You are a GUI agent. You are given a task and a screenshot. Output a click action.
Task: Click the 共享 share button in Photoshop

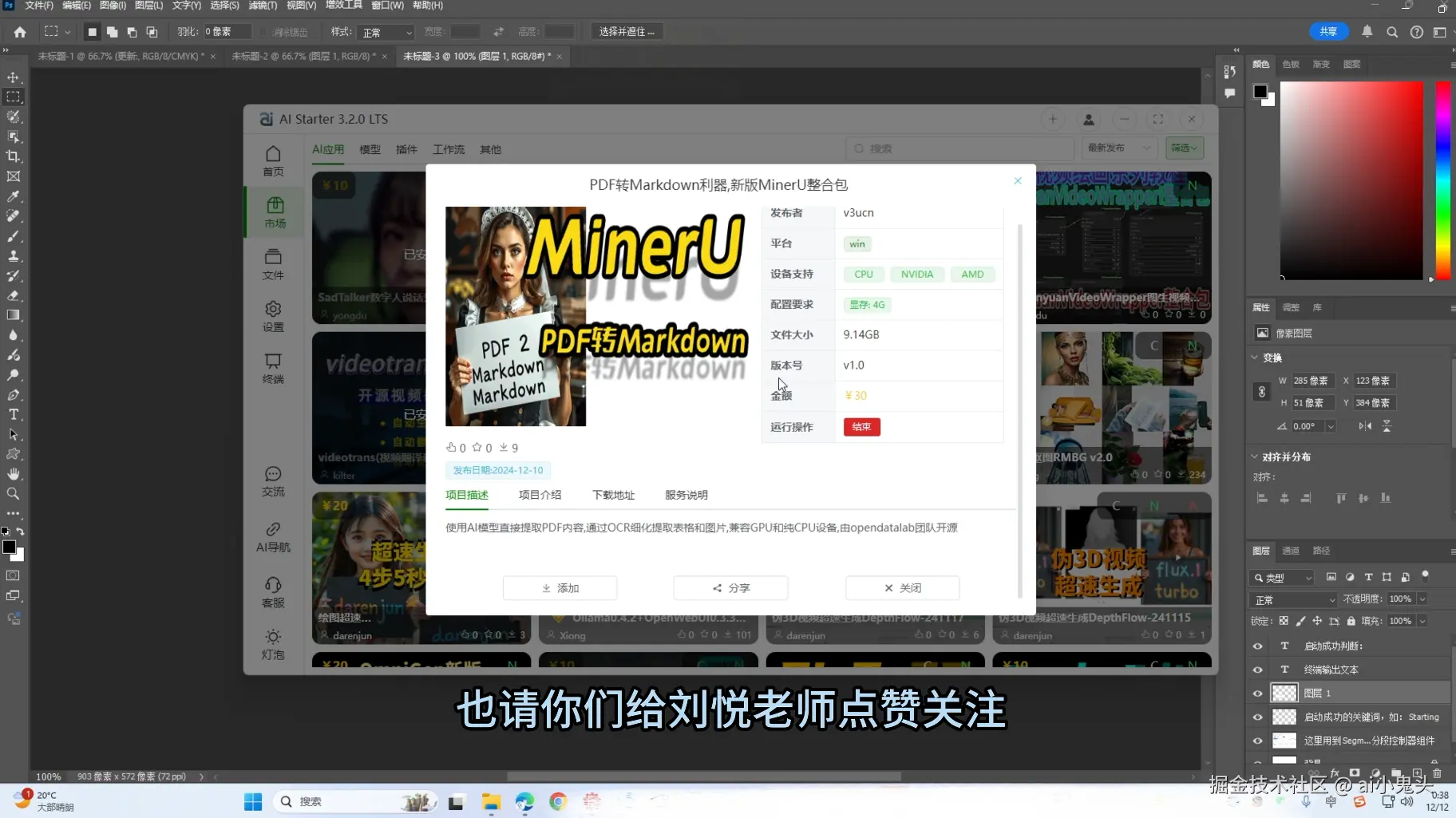click(1328, 32)
